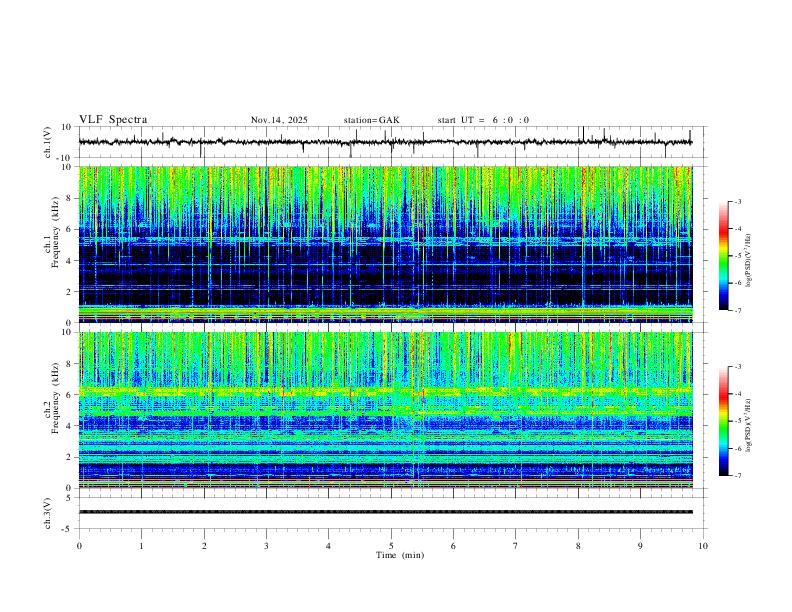Click the "ch.3(V)" axis label
Screen dimensions: 792x612
point(48,513)
